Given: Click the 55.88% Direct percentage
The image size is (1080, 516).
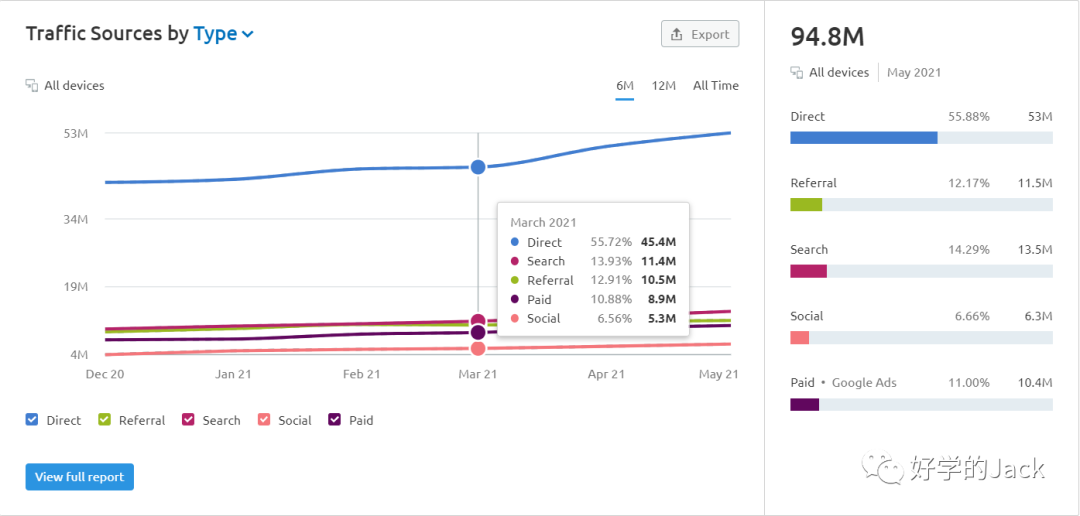Looking at the screenshot, I should (968, 116).
